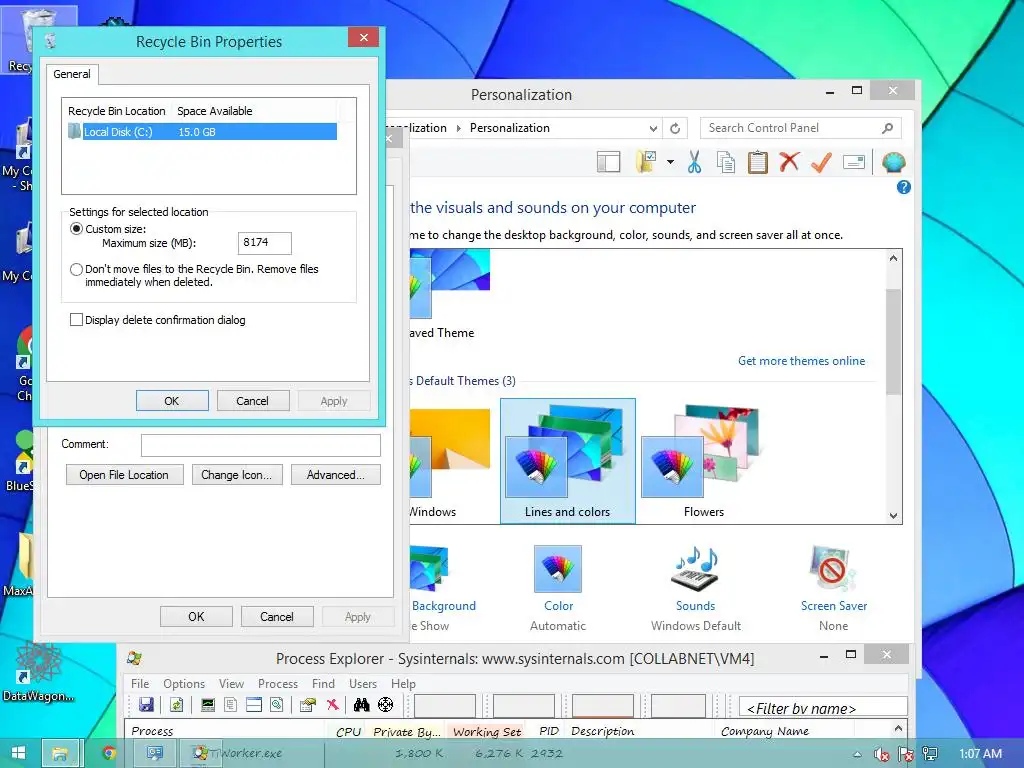Open the Find menu in Process Explorer
1024x768 pixels.
point(323,683)
